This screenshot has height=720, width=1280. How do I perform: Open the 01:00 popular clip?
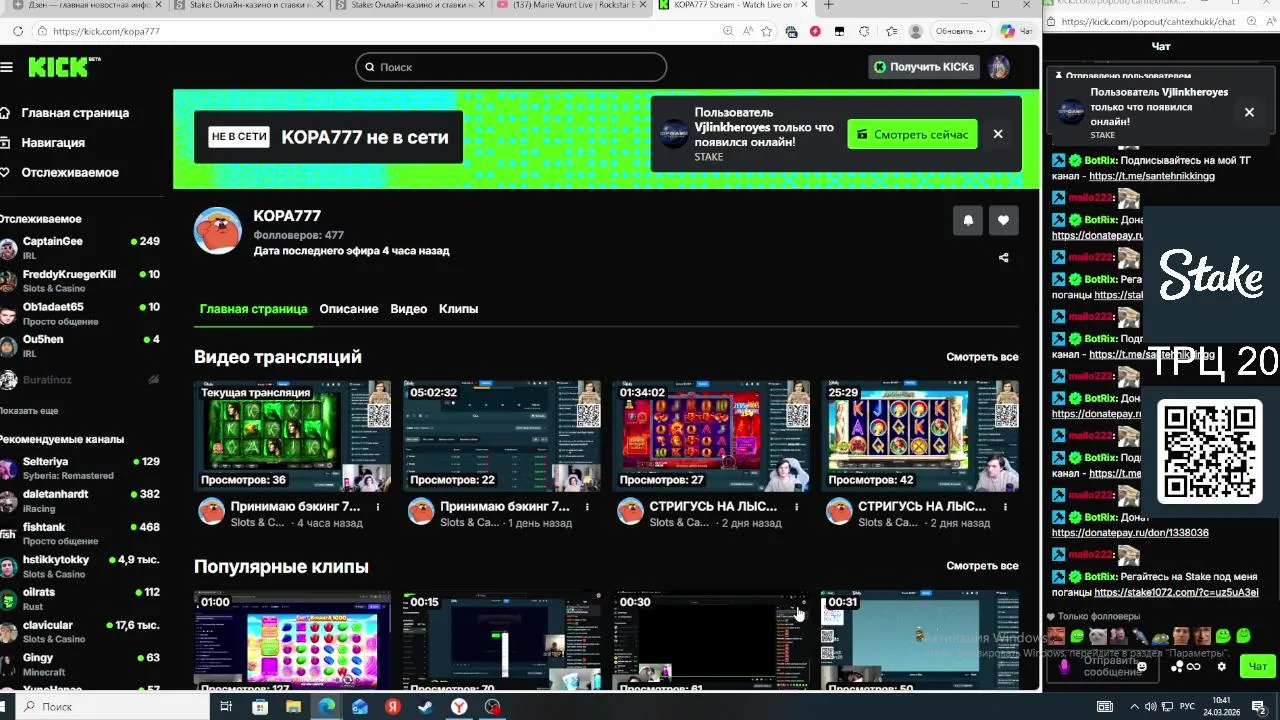(292, 641)
